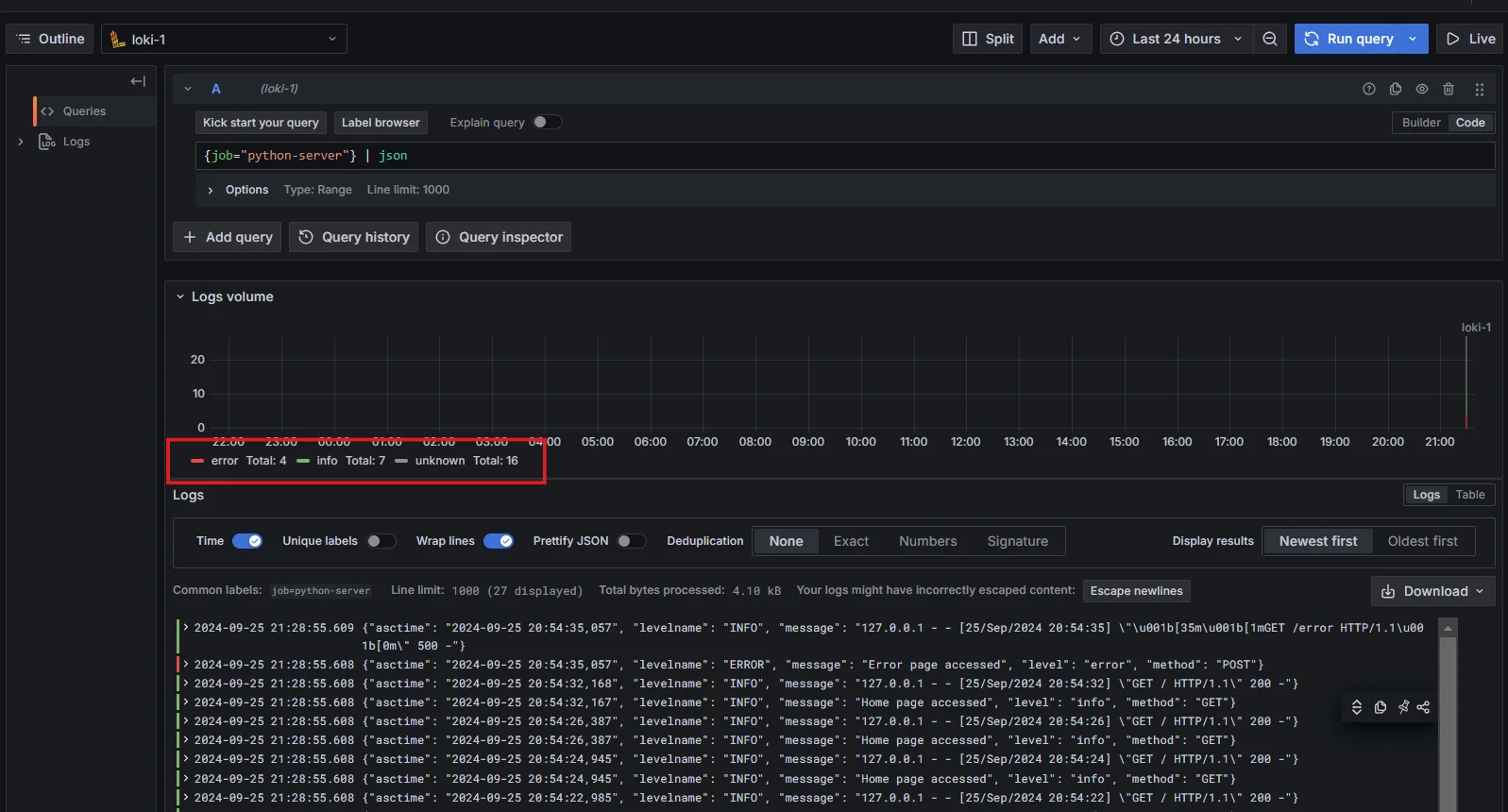The height and width of the screenshot is (812, 1508).
Task: Click the zoom out time range icon
Action: [x=1270, y=39]
